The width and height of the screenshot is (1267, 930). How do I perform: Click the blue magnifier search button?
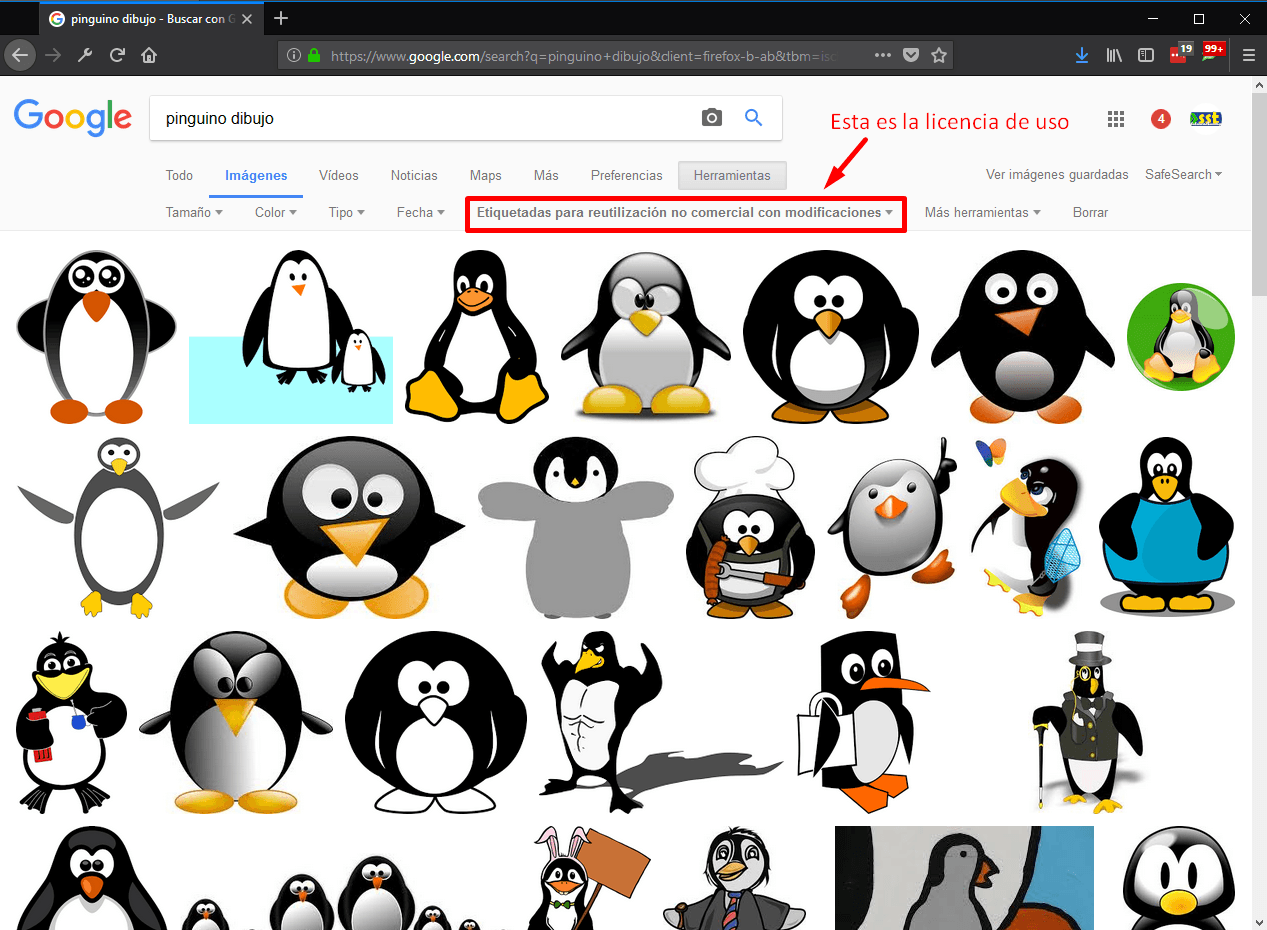754,118
